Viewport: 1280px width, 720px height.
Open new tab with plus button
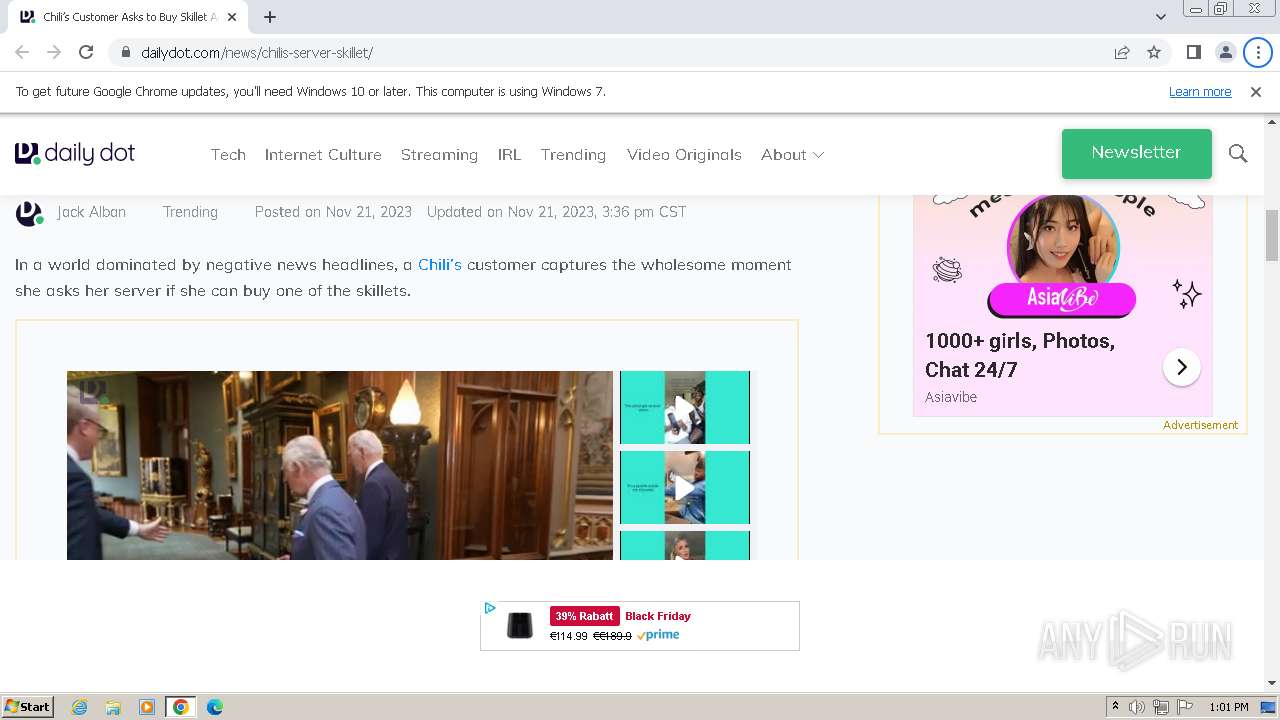(270, 17)
